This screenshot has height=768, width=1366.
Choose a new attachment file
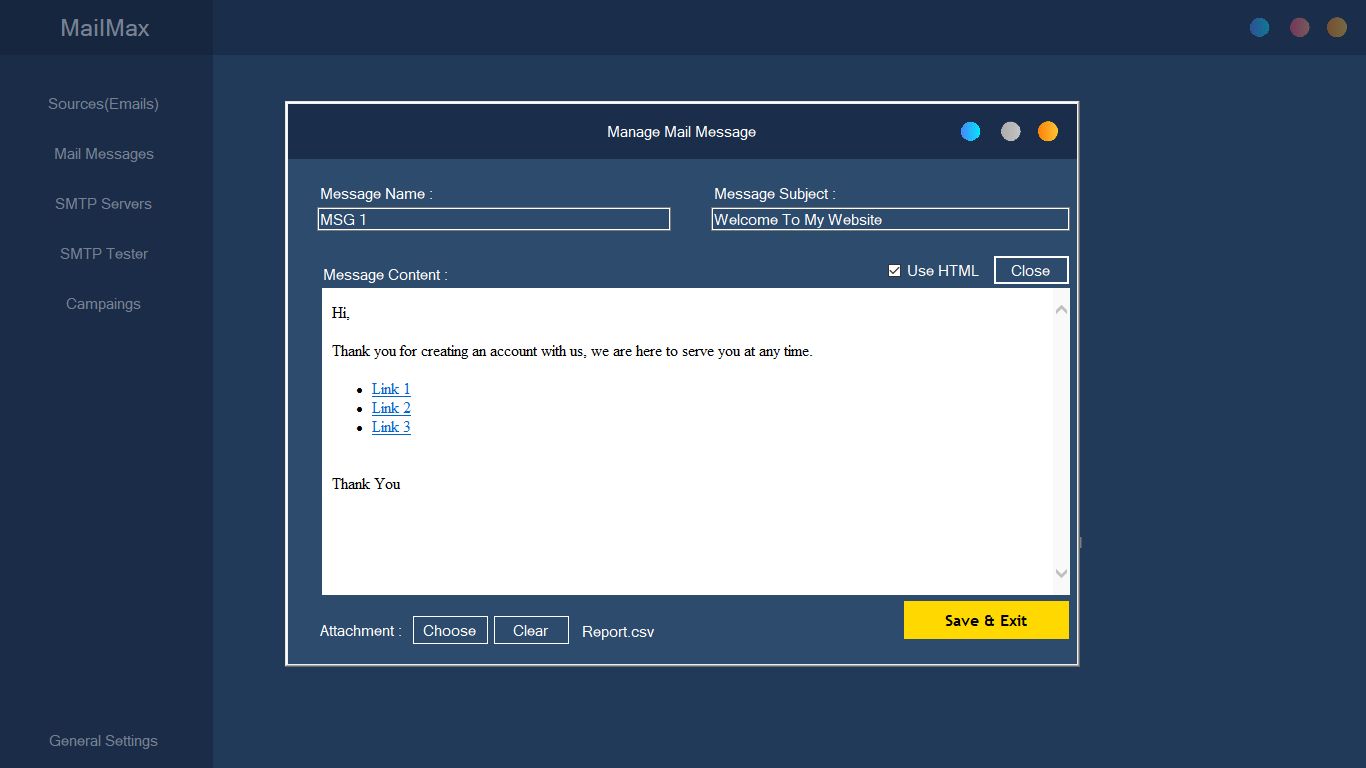coord(450,630)
